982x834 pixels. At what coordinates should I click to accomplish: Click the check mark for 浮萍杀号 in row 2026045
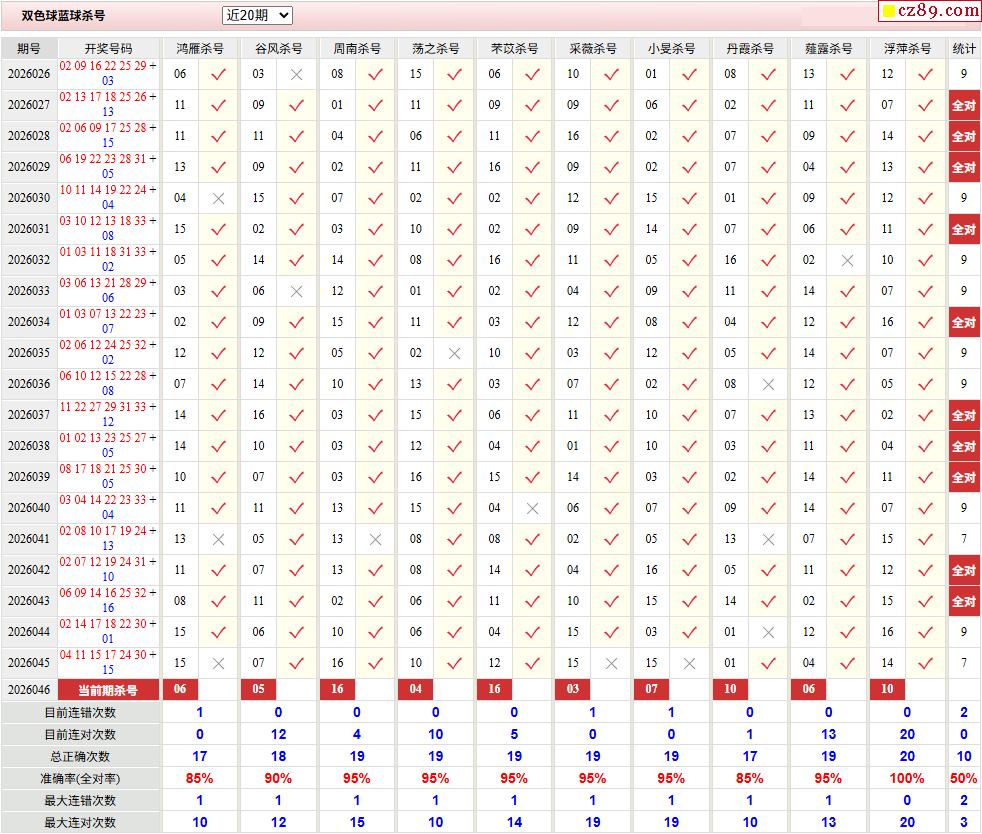click(x=925, y=663)
